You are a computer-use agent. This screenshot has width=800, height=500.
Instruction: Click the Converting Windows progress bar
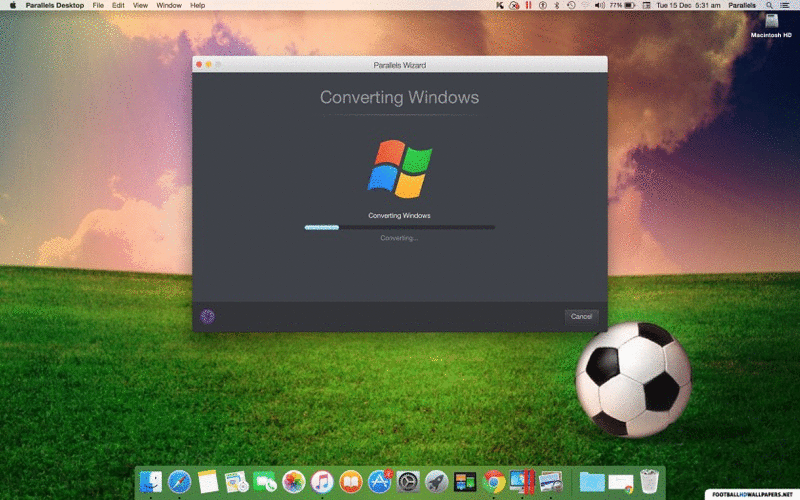(x=399, y=228)
